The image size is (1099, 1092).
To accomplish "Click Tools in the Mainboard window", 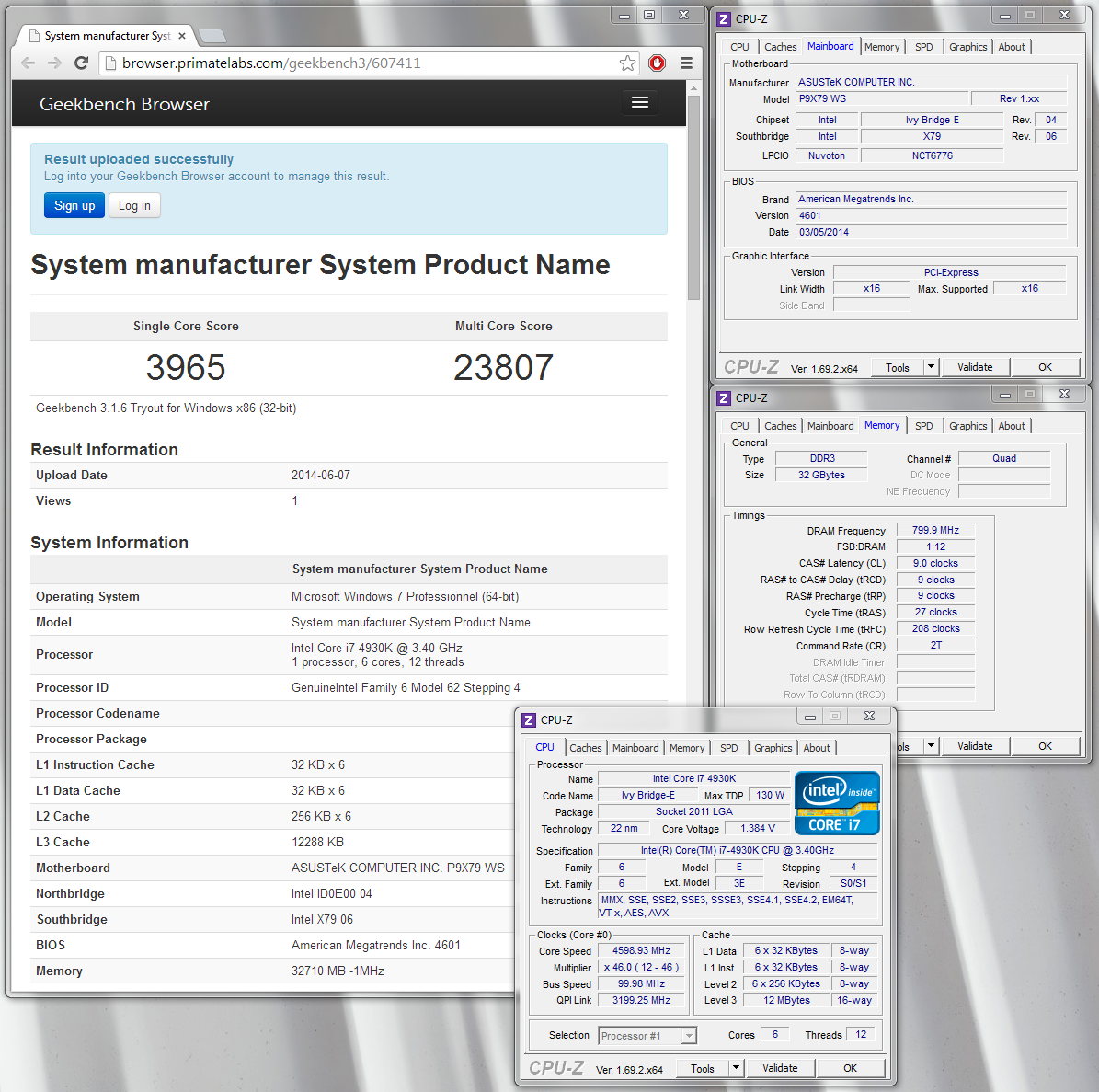I will coord(898,367).
